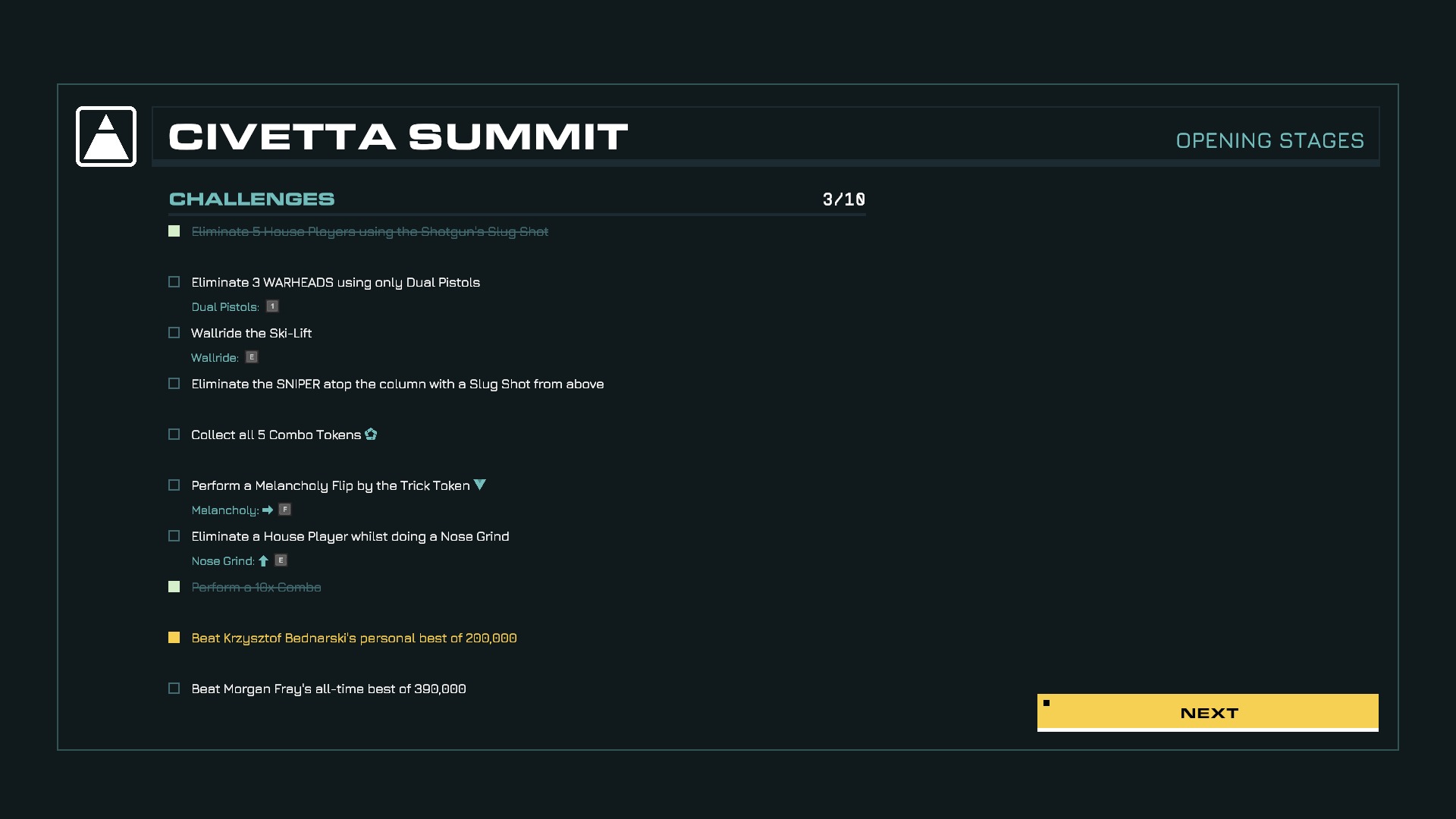Click the OPENING STAGES label

[1270, 140]
